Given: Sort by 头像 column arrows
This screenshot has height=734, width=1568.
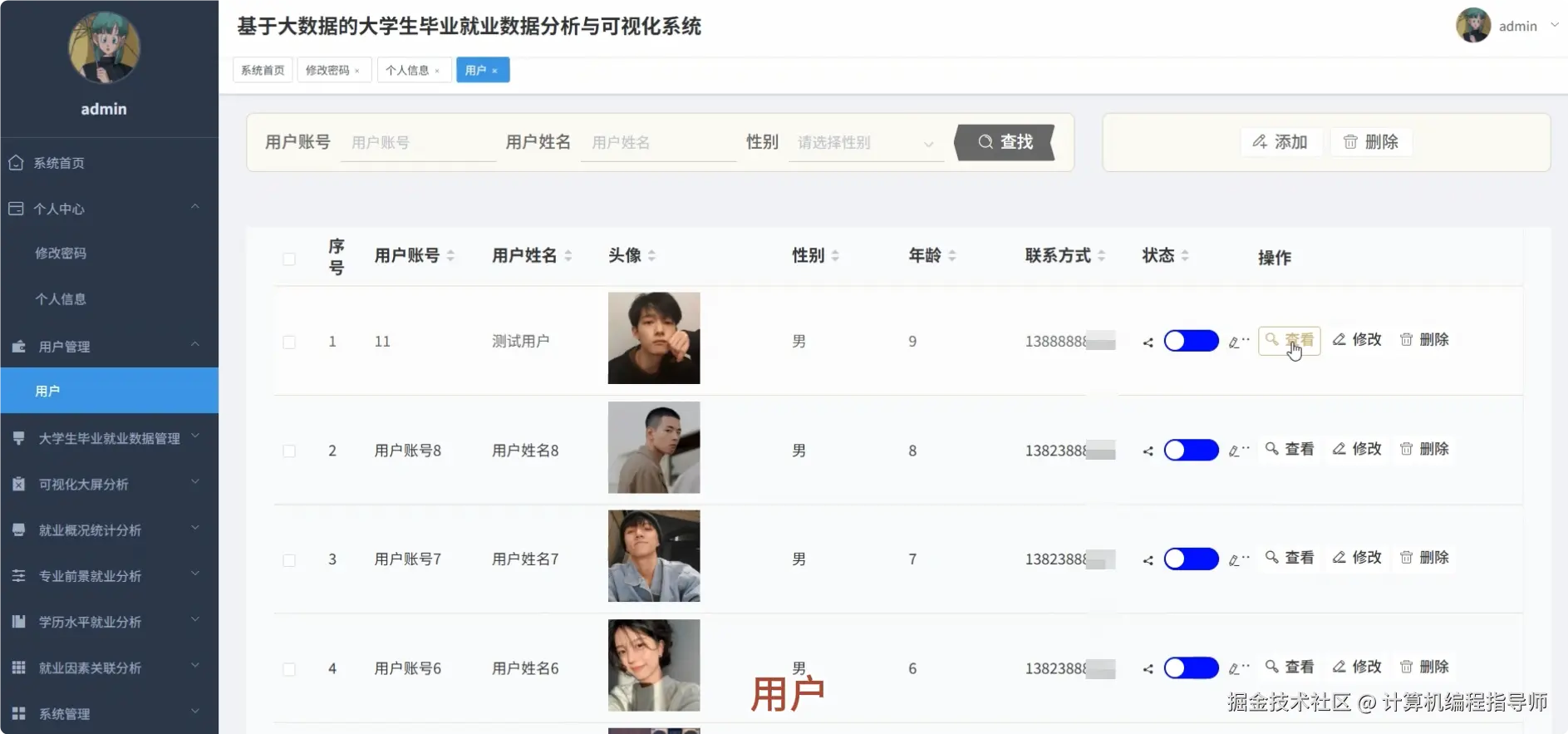Looking at the screenshot, I should pos(651,256).
